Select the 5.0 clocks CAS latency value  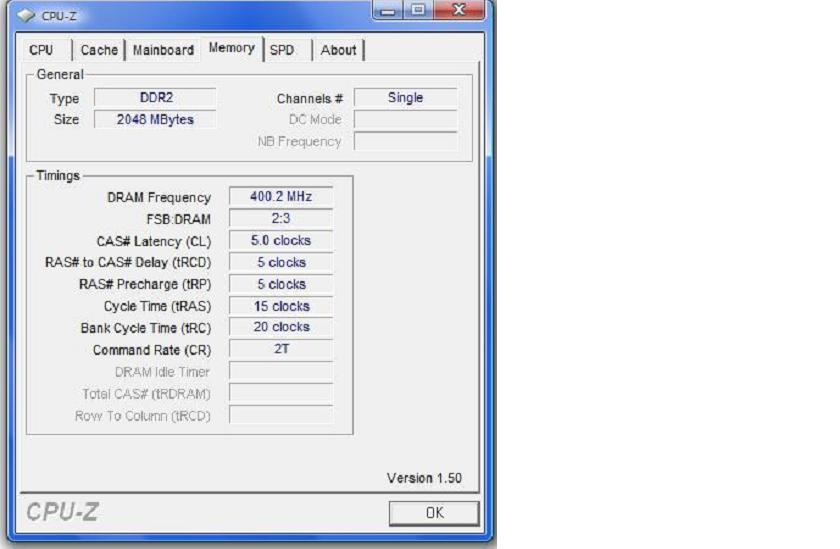(281, 240)
